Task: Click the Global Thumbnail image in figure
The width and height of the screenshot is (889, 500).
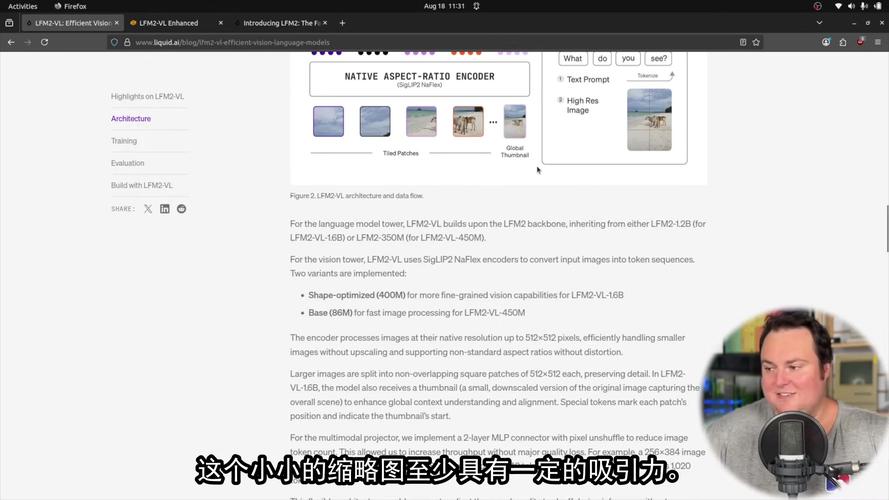Action: point(515,121)
